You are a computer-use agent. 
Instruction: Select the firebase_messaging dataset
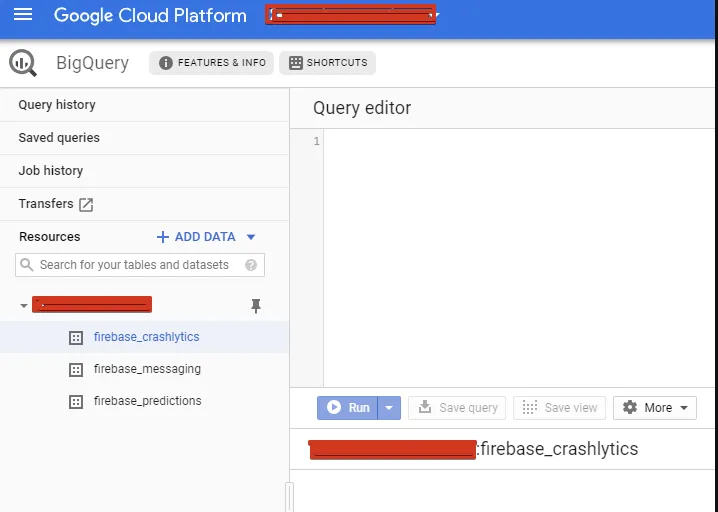coord(147,369)
